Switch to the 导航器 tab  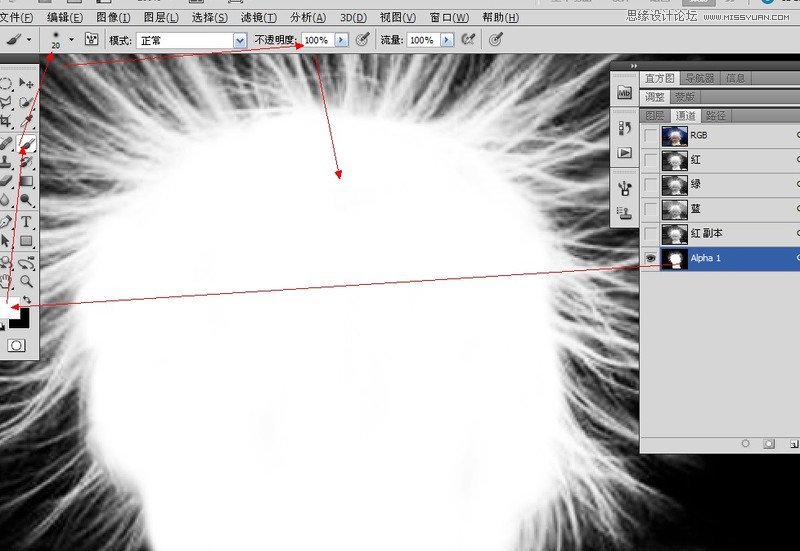pos(699,78)
